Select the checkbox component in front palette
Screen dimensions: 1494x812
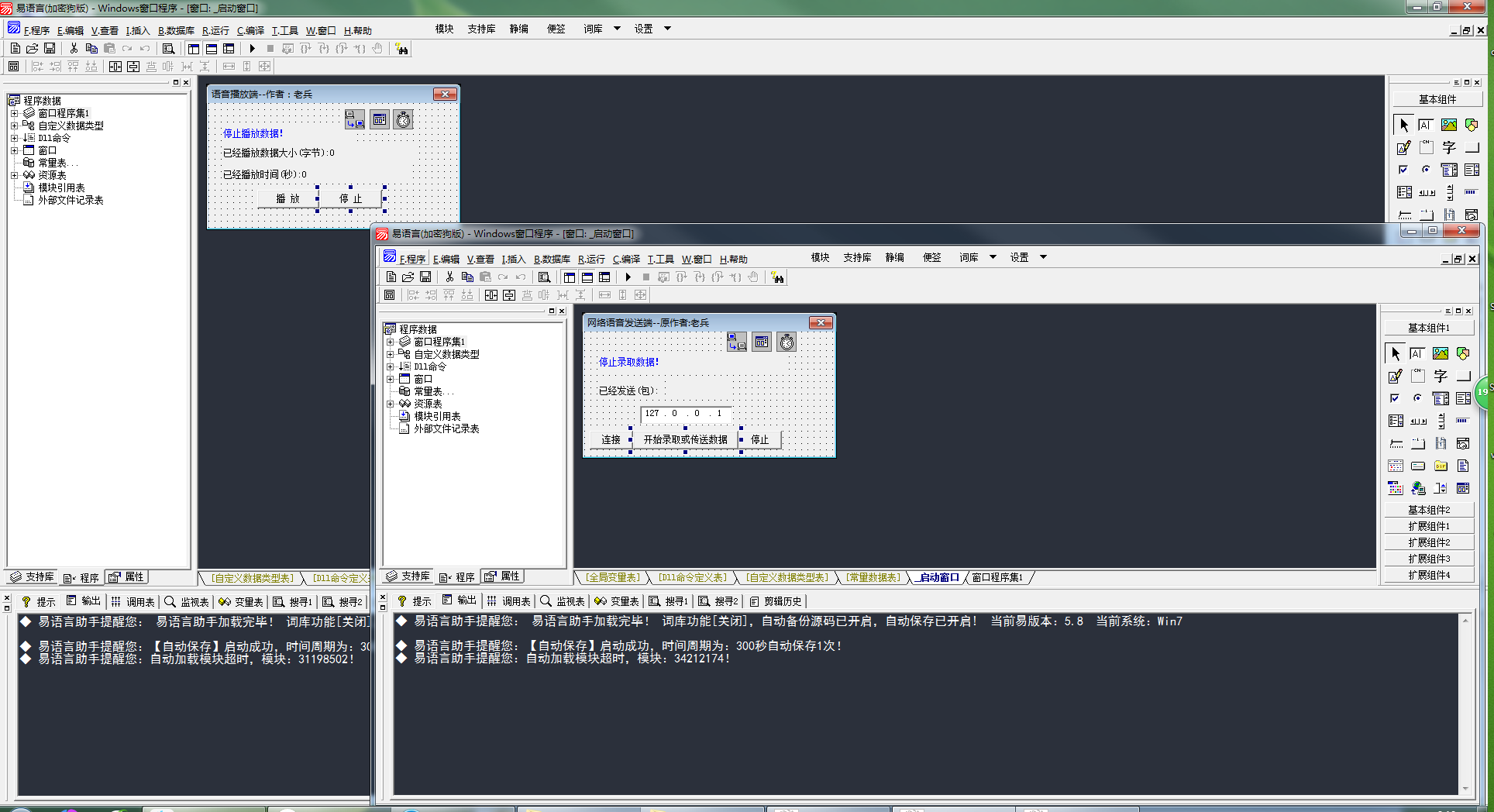1396,399
